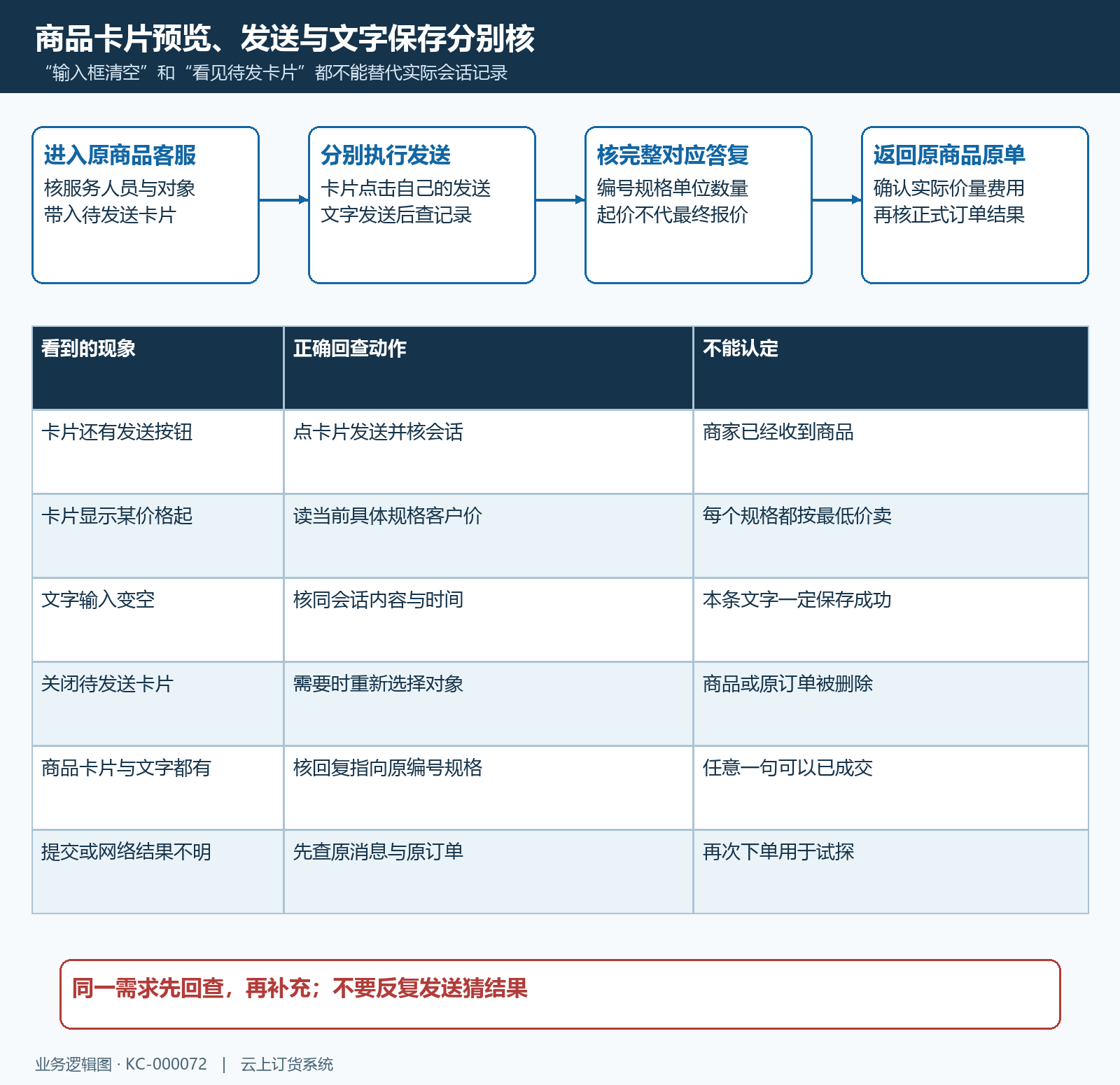1120x1085 pixels.
Task: Click the cell 商家已经收到商品
Action: 891,451
